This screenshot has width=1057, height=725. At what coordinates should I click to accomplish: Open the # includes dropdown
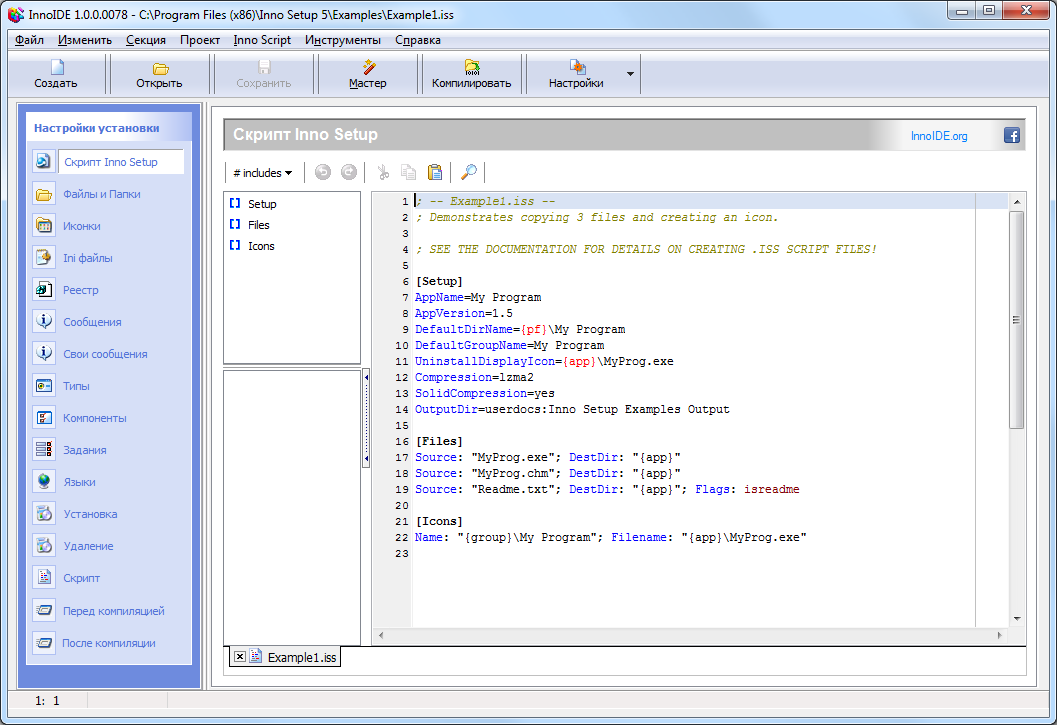262,173
